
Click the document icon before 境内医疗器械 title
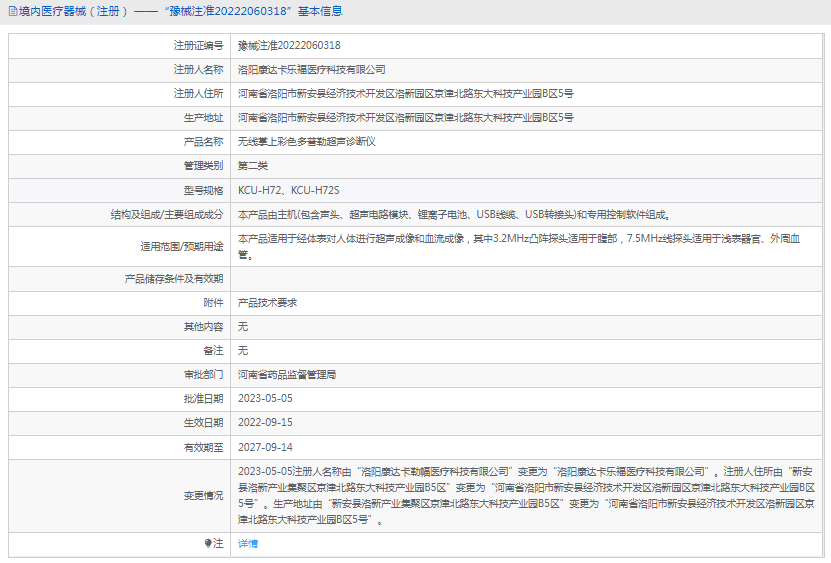point(13,11)
